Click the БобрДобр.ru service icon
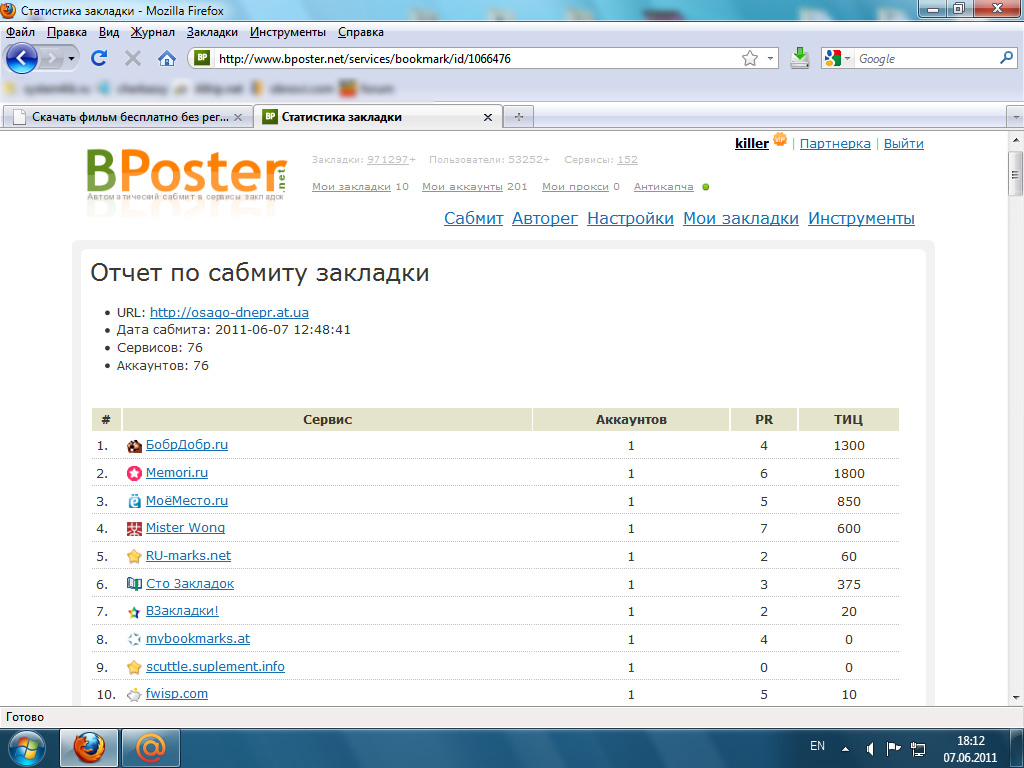Viewport: 1024px width, 768px height. (x=134, y=446)
